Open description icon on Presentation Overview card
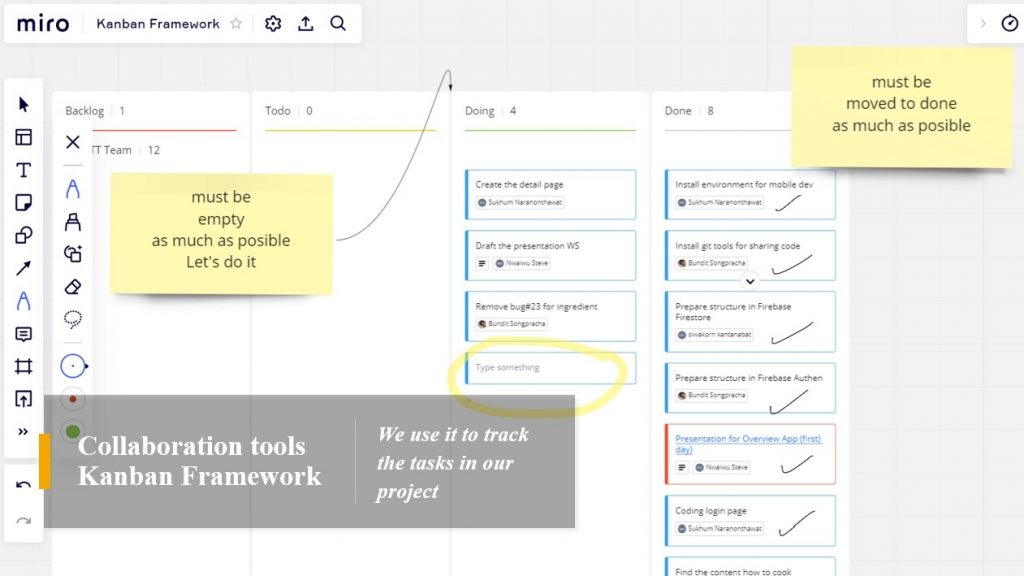The height and width of the screenshot is (576, 1024). pos(682,468)
